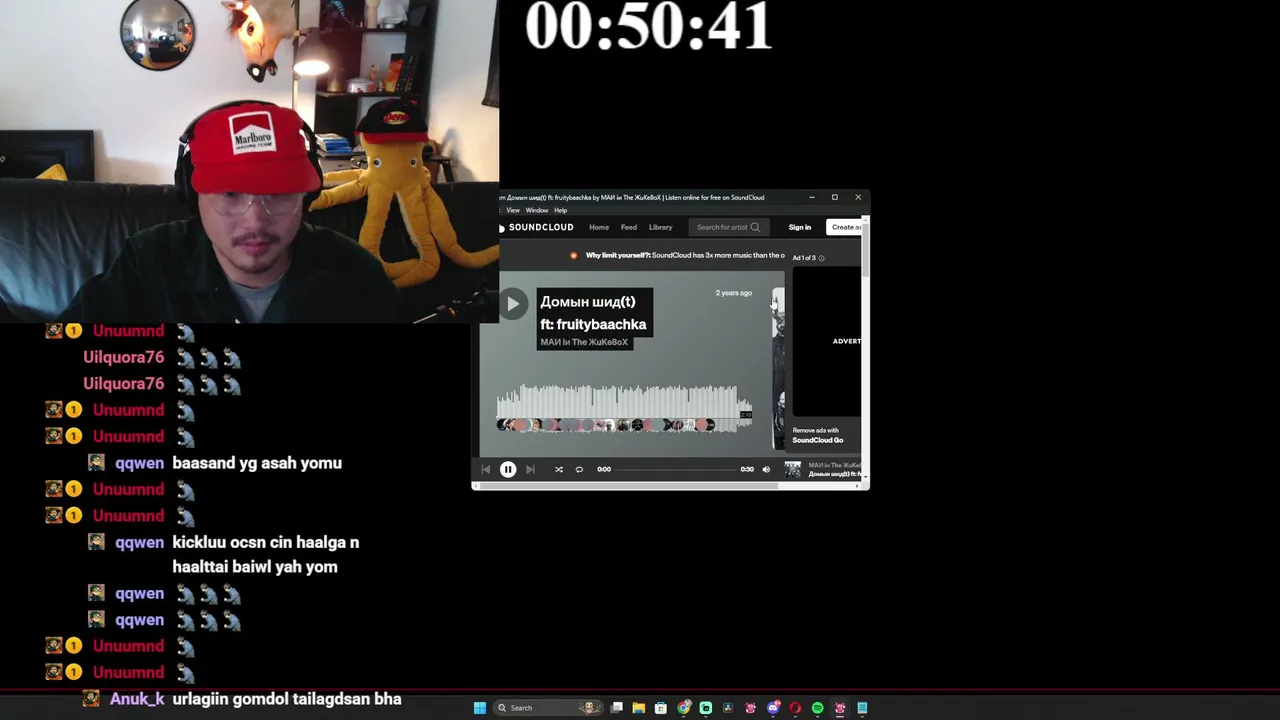This screenshot has height=720, width=1280.
Task: Open the Help menu
Action: coord(561,210)
